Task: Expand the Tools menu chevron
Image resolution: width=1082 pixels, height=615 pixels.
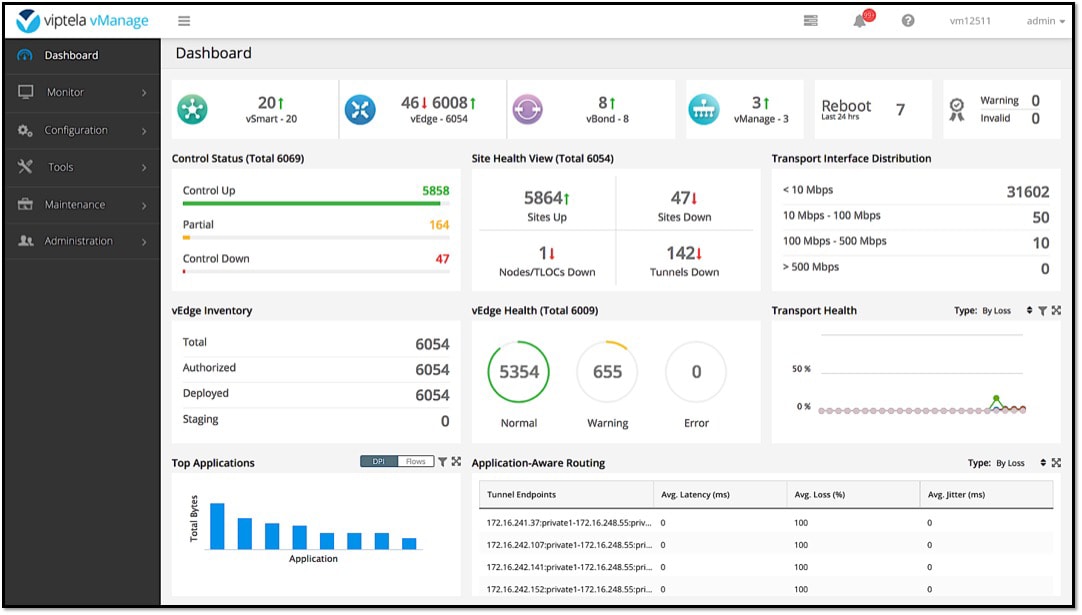Action: tap(144, 167)
